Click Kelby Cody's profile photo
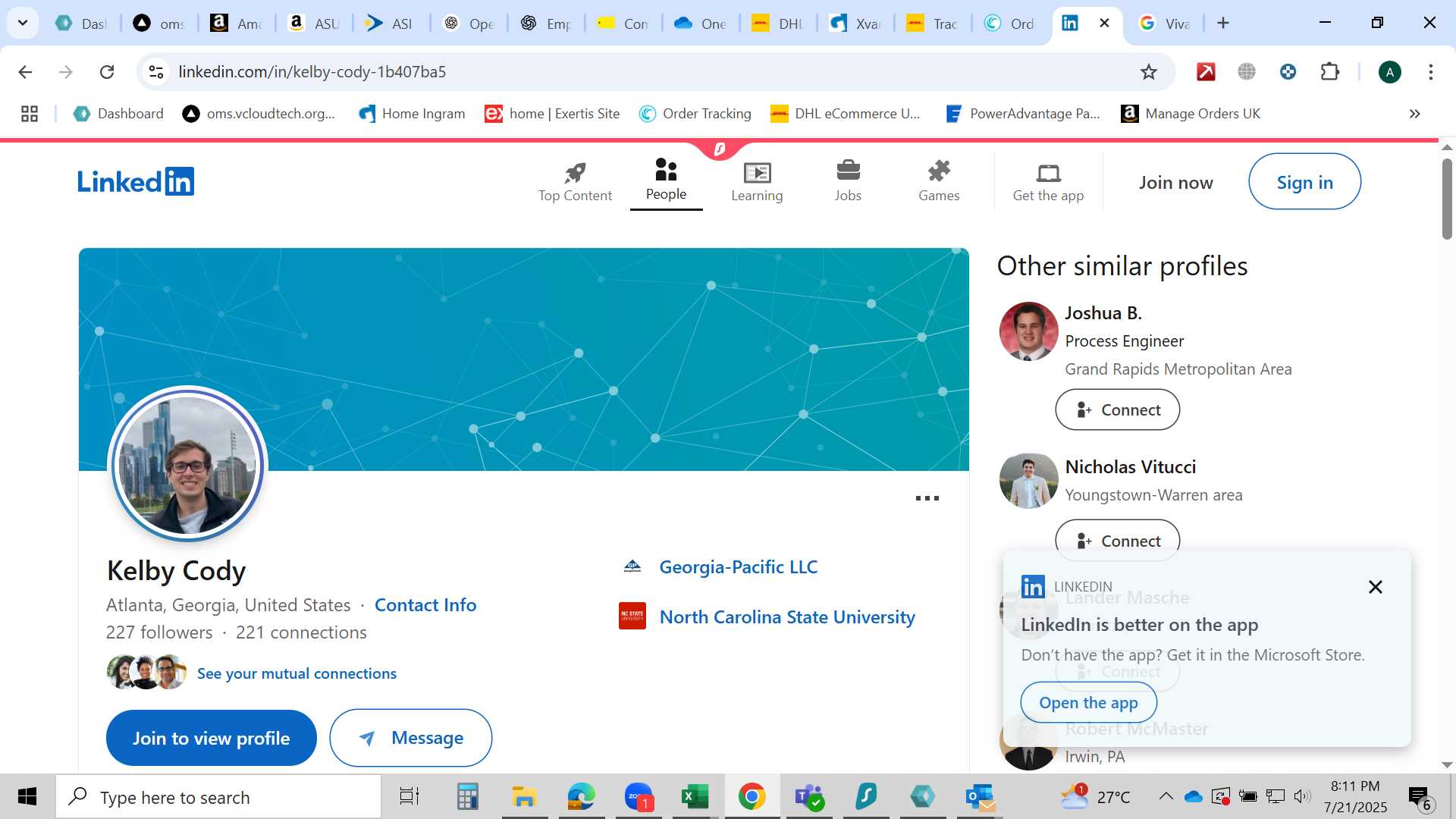This screenshot has height=819, width=1456. (x=188, y=465)
